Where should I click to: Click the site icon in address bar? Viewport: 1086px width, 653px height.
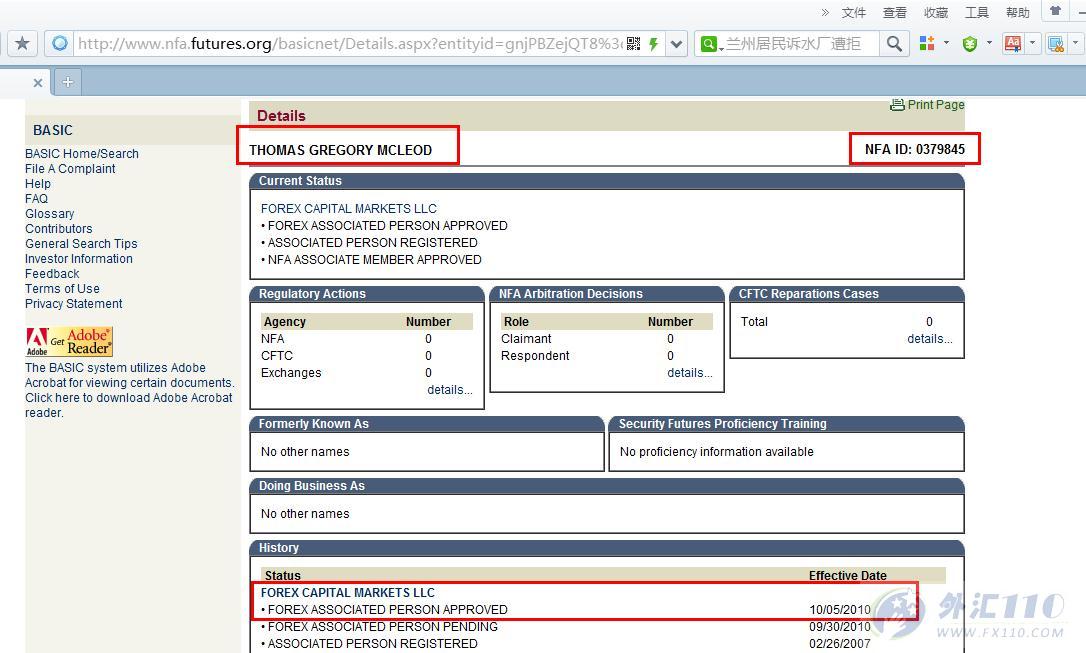click(60, 44)
